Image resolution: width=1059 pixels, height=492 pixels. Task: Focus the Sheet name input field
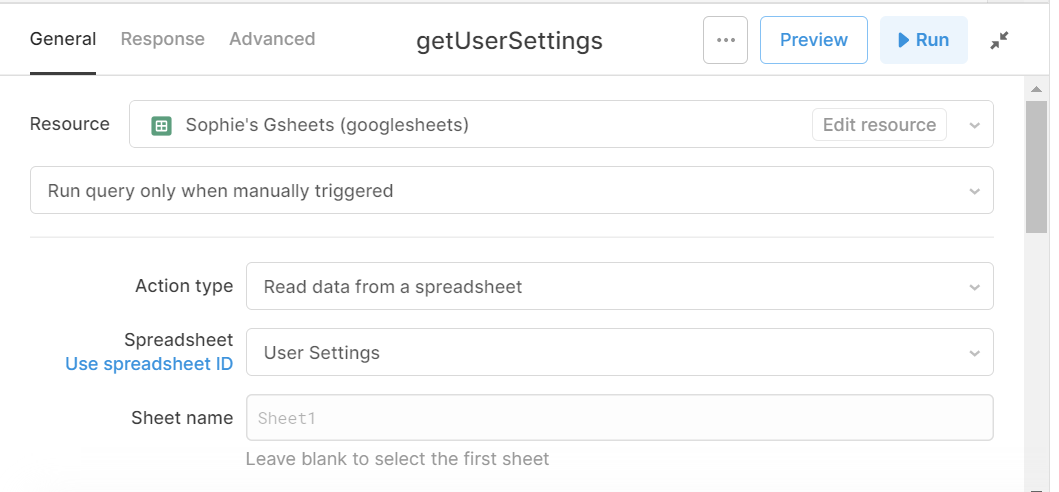tap(619, 418)
